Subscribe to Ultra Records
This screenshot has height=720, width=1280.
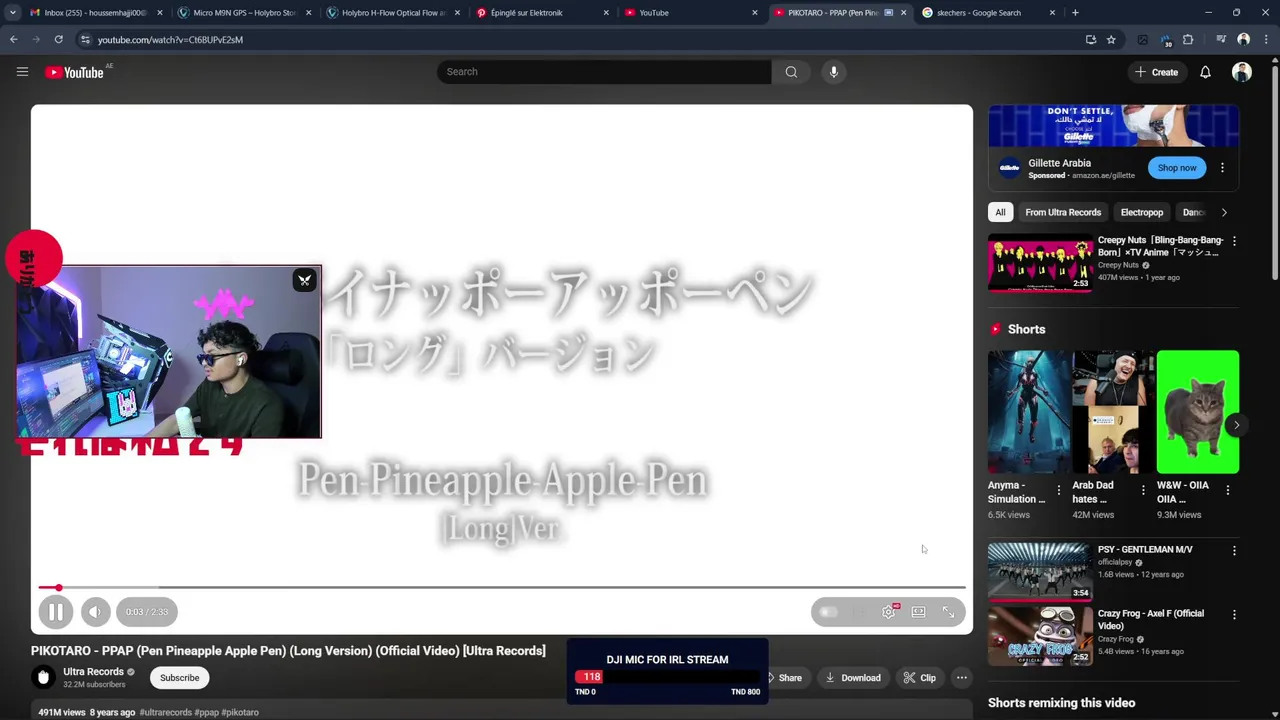click(x=179, y=678)
